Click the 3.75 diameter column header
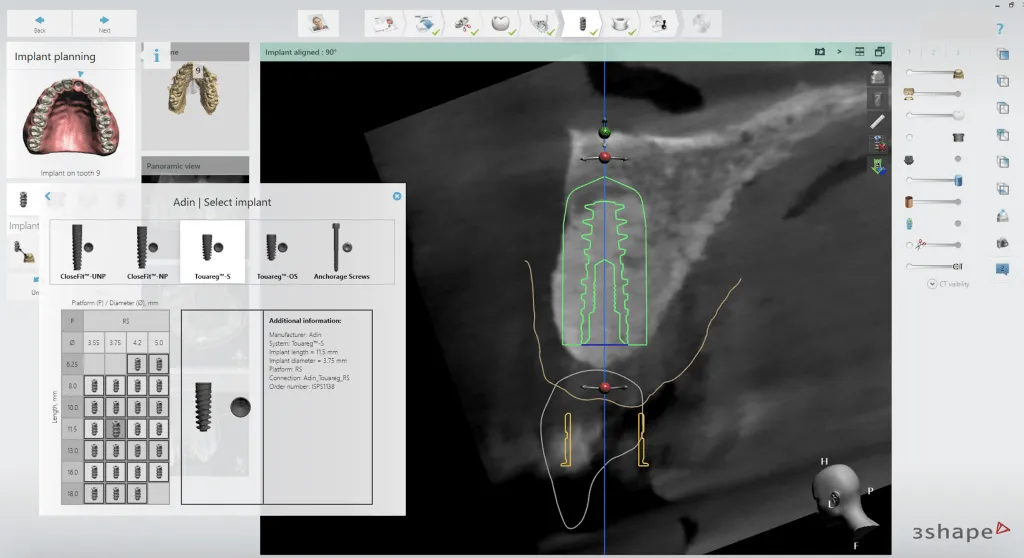This screenshot has width=1024, height=558. (x=116, y=342)
